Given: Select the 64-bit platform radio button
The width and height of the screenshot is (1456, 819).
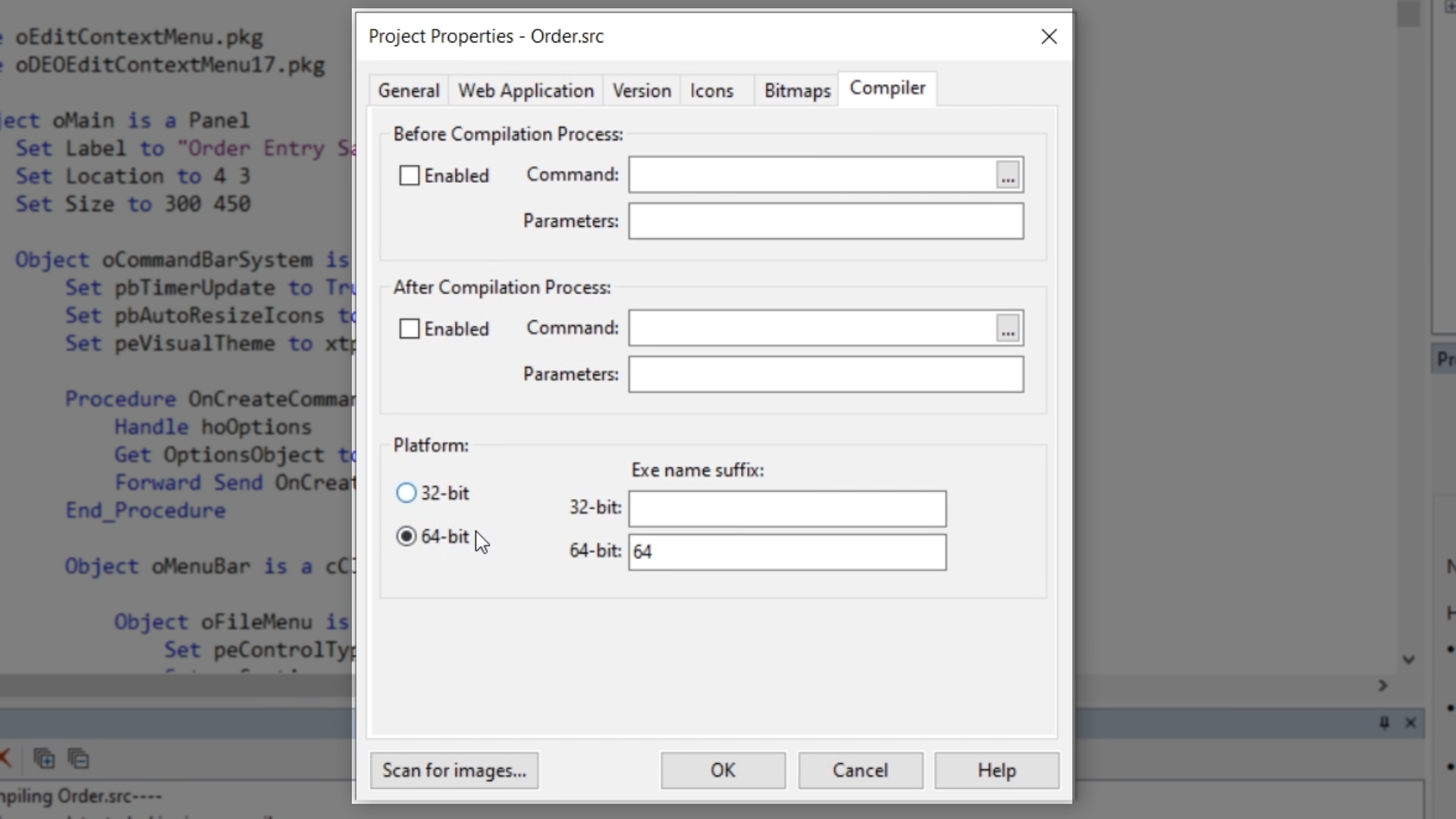Looking at the screenshot, I should (406, 537).
